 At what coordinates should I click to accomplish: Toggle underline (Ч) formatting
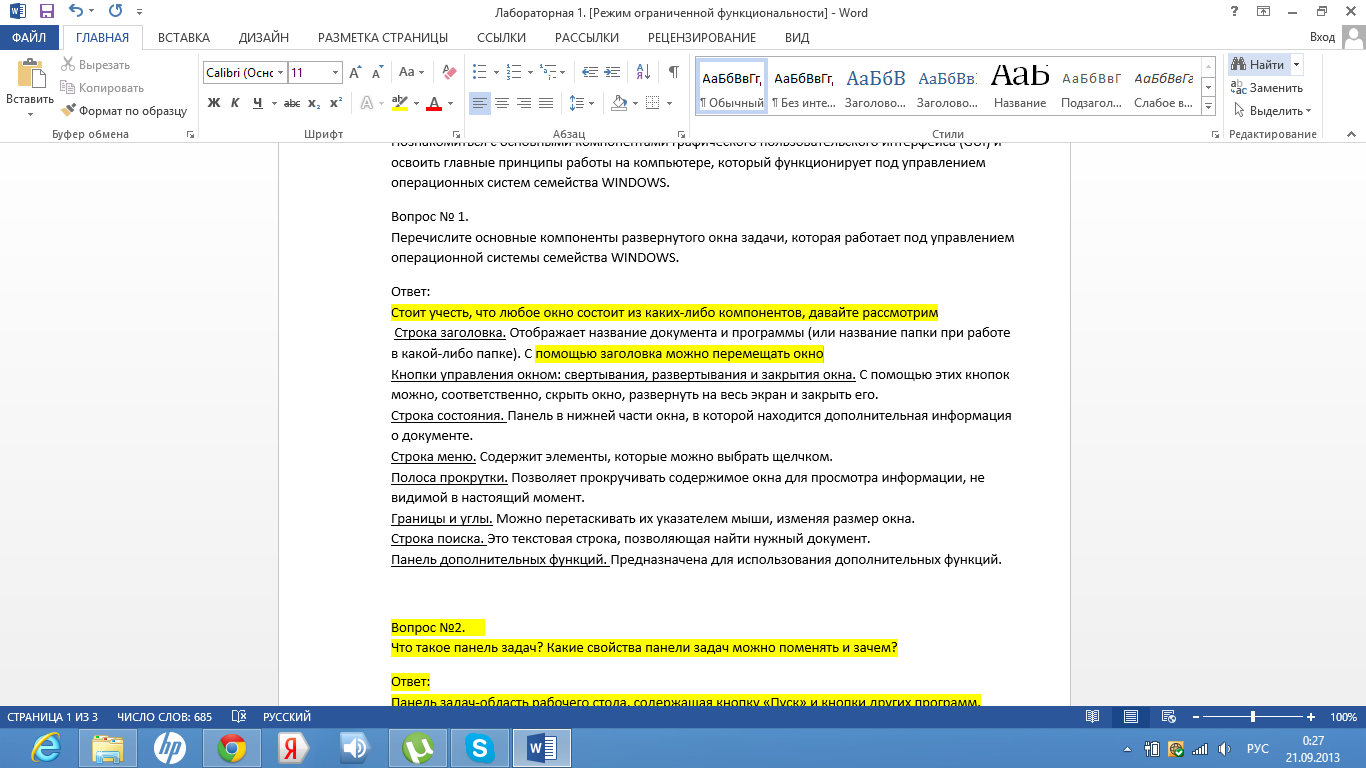point(258,103)
